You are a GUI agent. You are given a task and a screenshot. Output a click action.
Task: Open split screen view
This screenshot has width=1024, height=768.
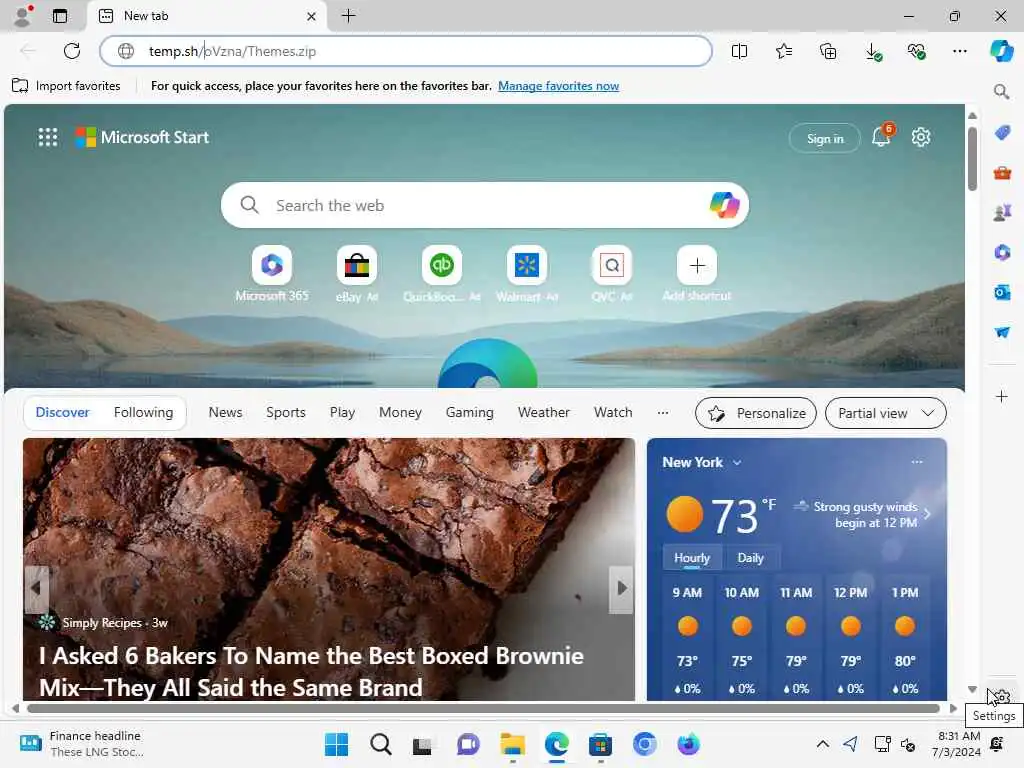click(739, 51)
